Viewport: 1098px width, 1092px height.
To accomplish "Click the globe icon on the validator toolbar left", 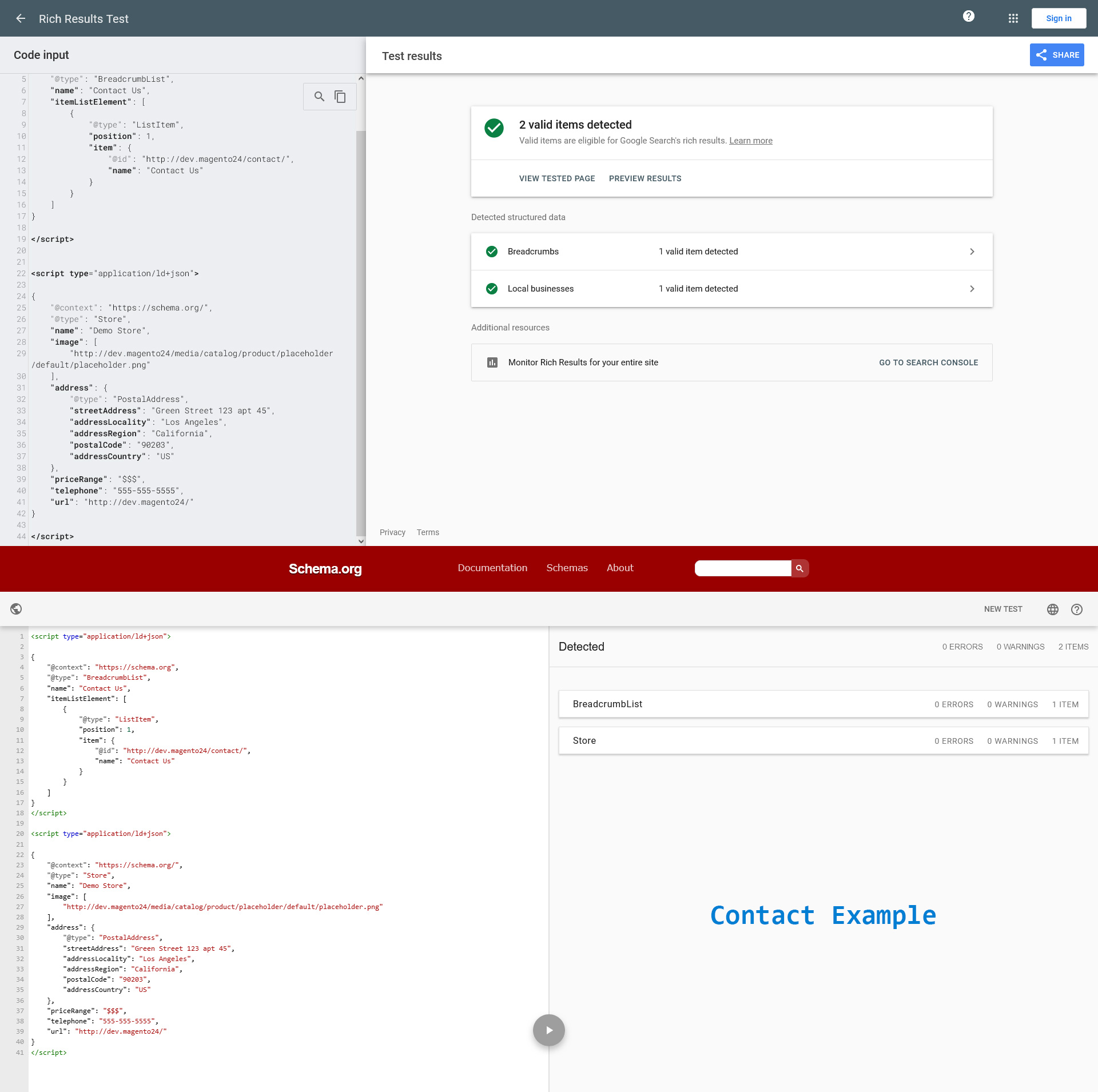I will [16, 609].
